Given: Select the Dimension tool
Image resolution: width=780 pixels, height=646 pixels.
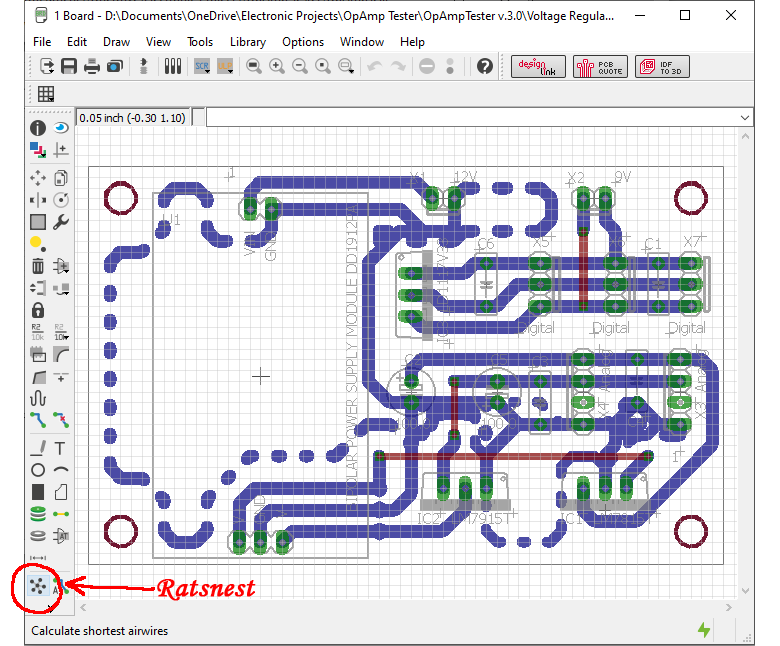Looking at the screenshot, I should point(38,558).
